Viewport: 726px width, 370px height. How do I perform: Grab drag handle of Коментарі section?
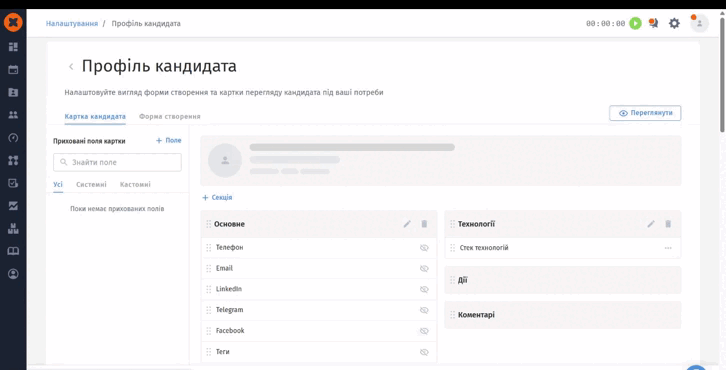(453, 315)
